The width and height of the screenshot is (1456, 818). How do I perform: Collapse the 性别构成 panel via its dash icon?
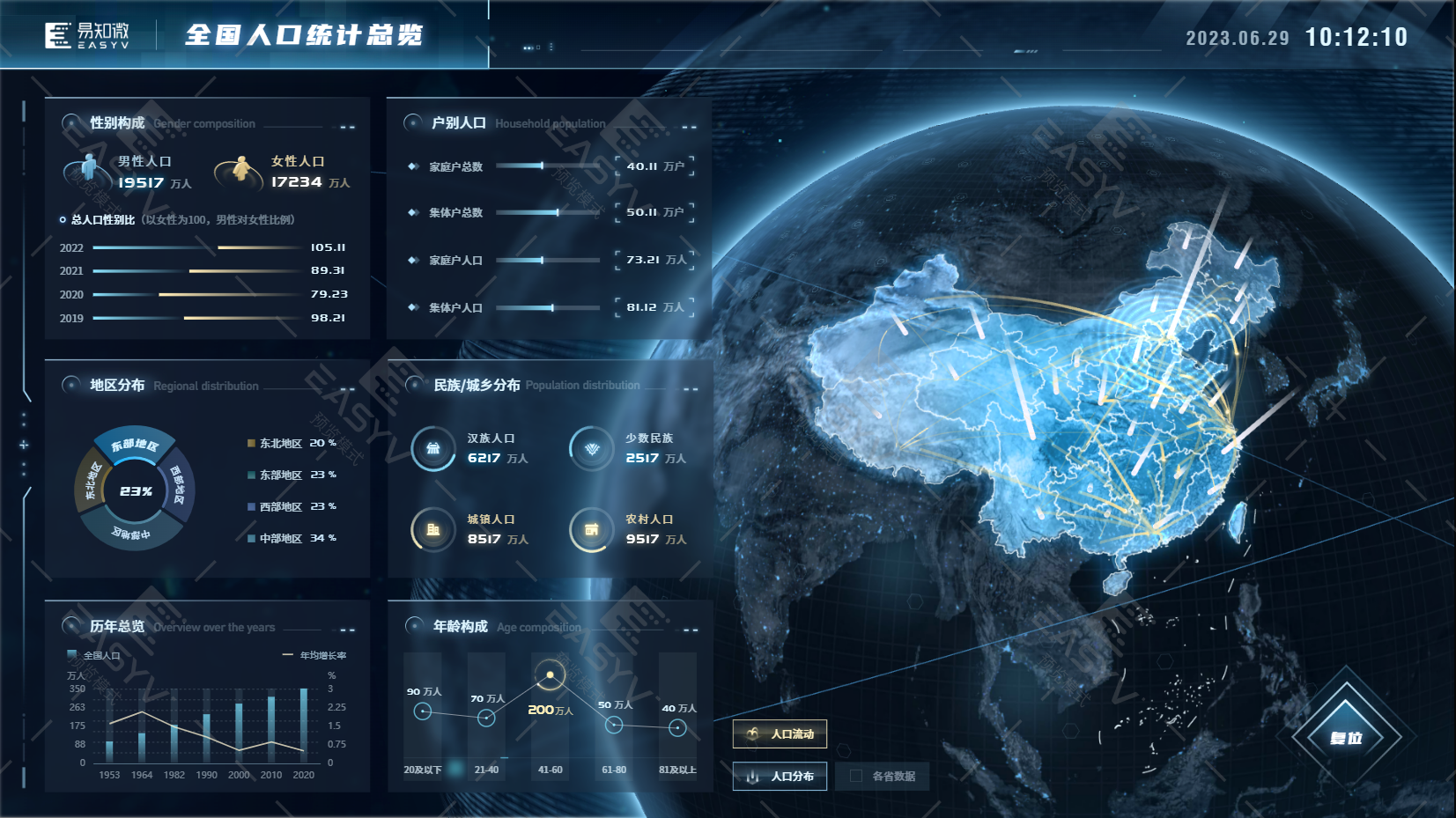[x=348, y=127]
